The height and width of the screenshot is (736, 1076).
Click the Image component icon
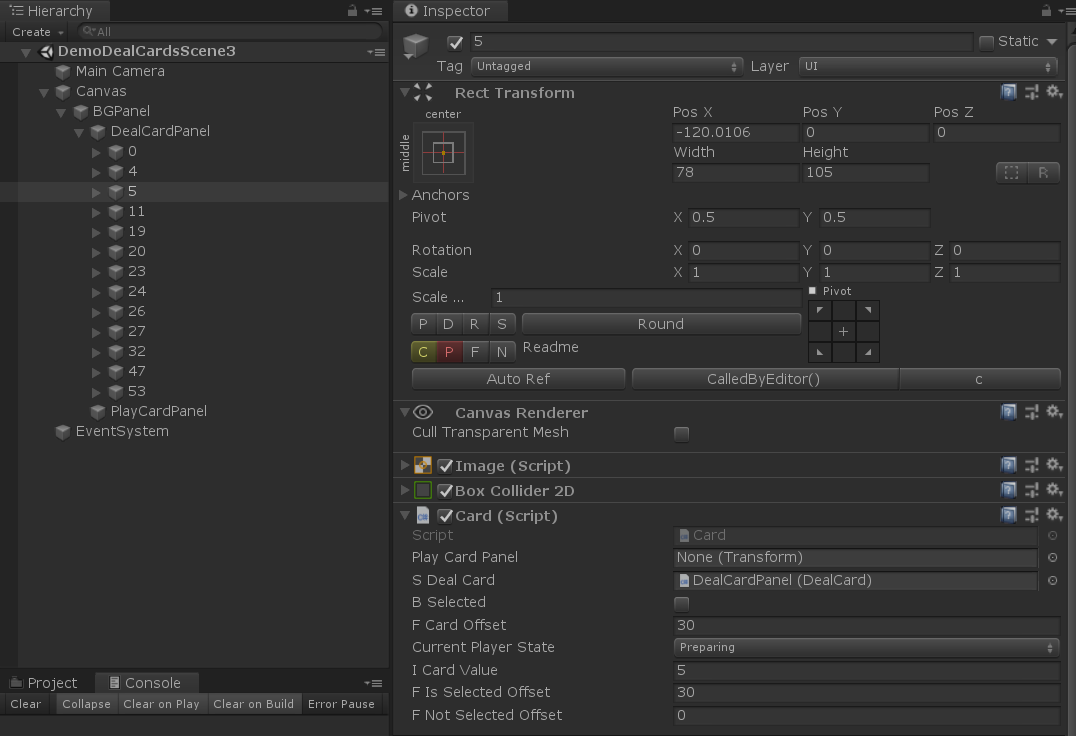[x=421, y=464]
